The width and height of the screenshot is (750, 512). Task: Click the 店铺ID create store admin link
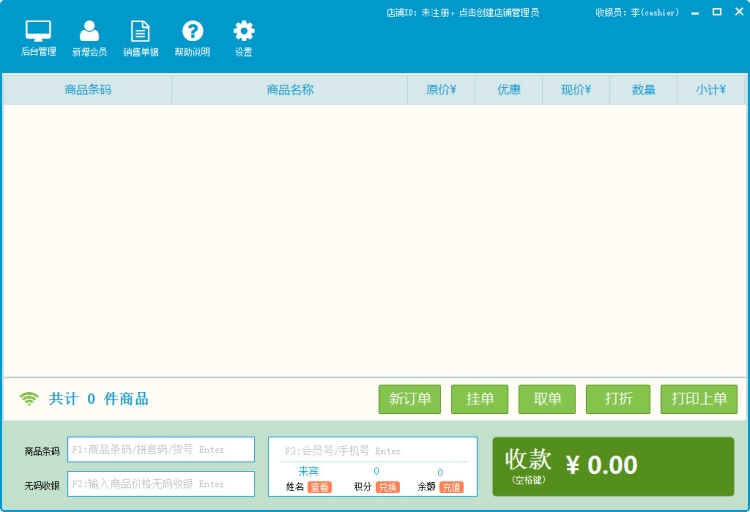point(462,13)
